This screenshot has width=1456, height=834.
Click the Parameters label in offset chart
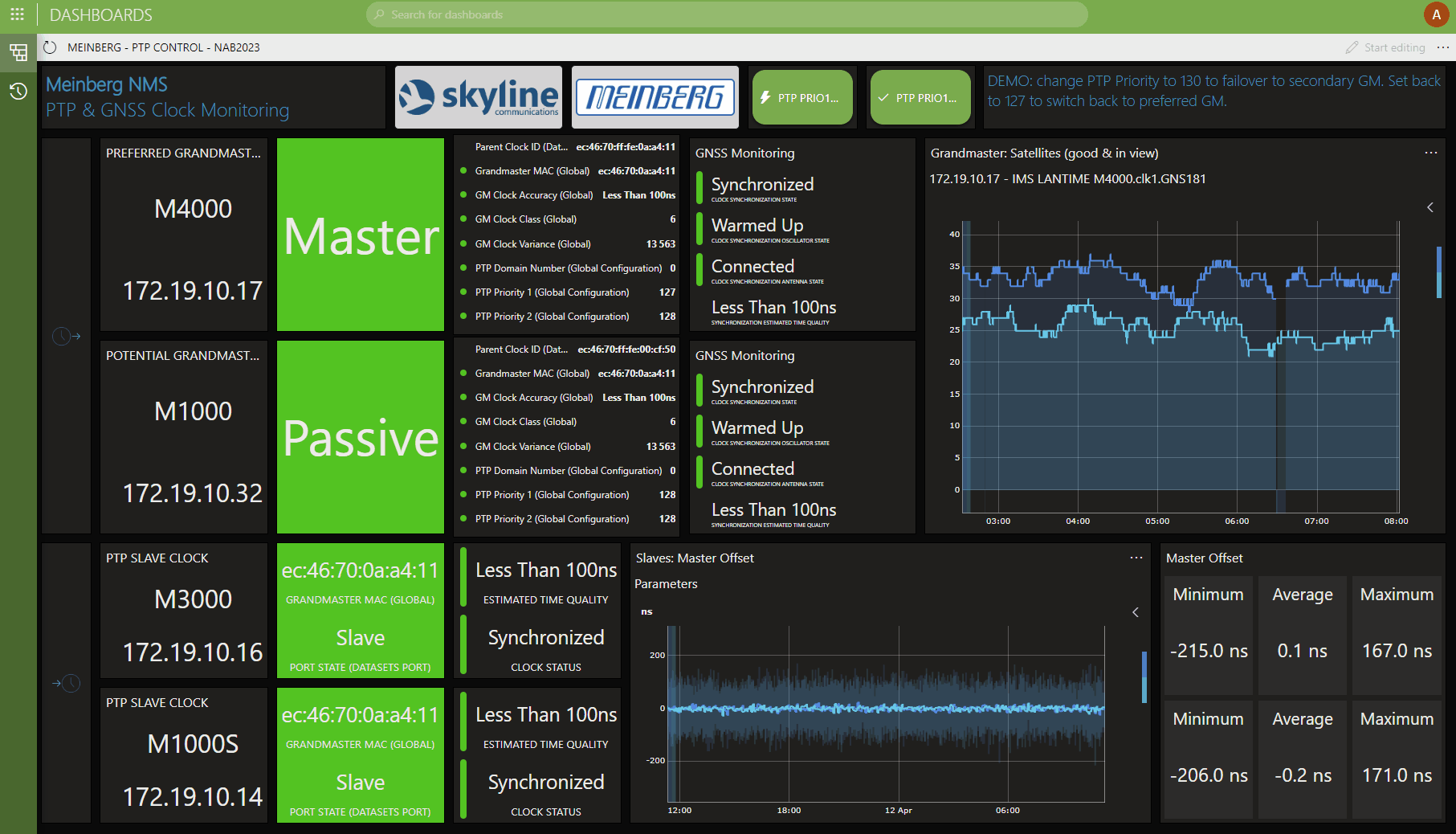[x=666, y=584]
